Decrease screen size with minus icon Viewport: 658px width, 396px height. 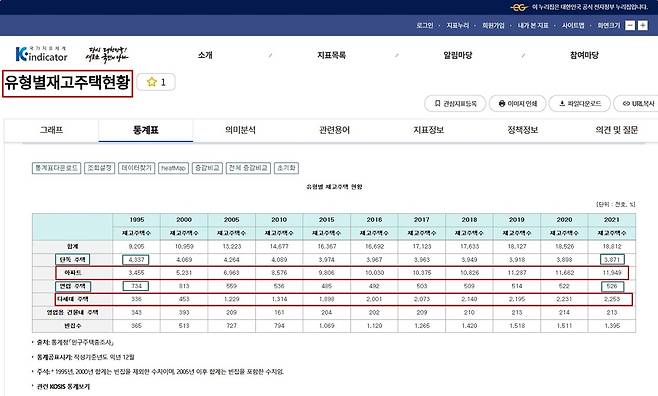[x=630, y=25]
